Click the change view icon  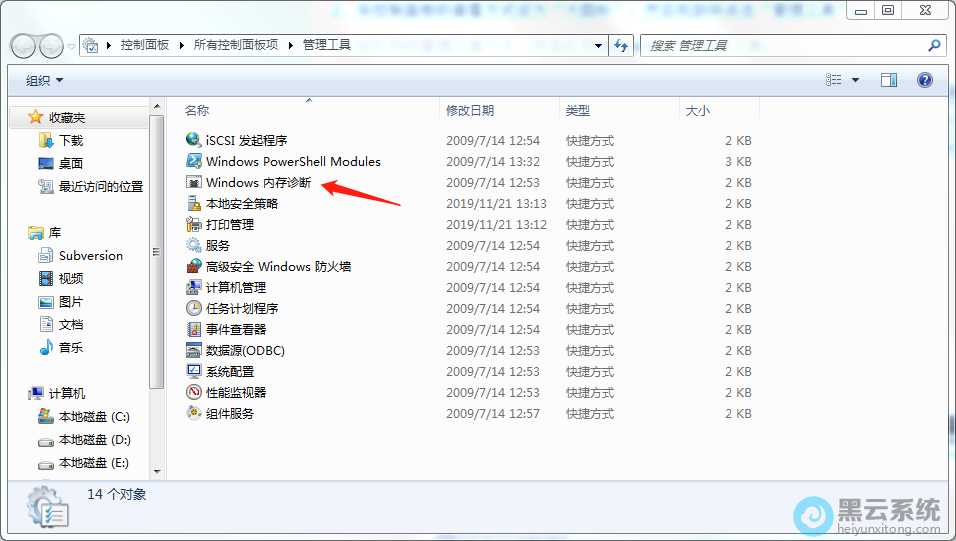pyautogui.click(x=833, y=80)
